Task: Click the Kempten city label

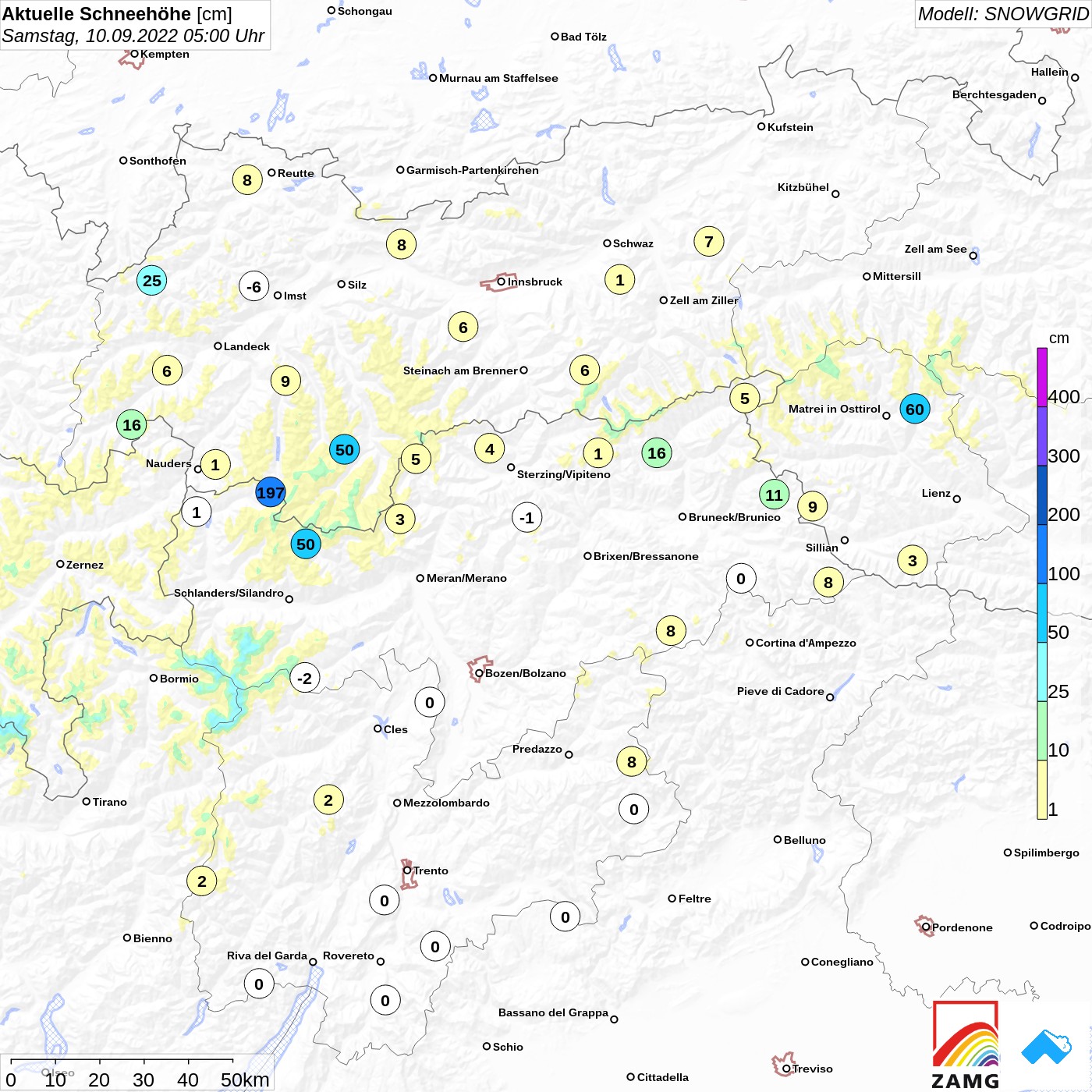Action: tap(165, 54)
